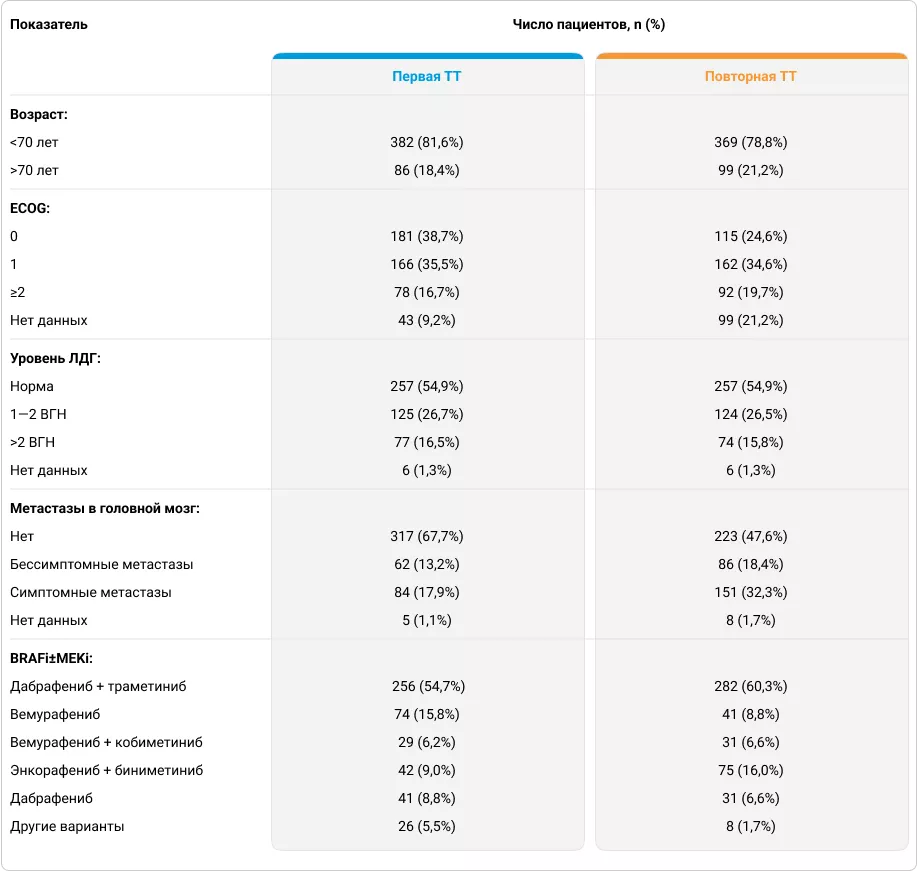
Task: Click the "317 (67,7%)" cell
Action: tap(427, 536)
